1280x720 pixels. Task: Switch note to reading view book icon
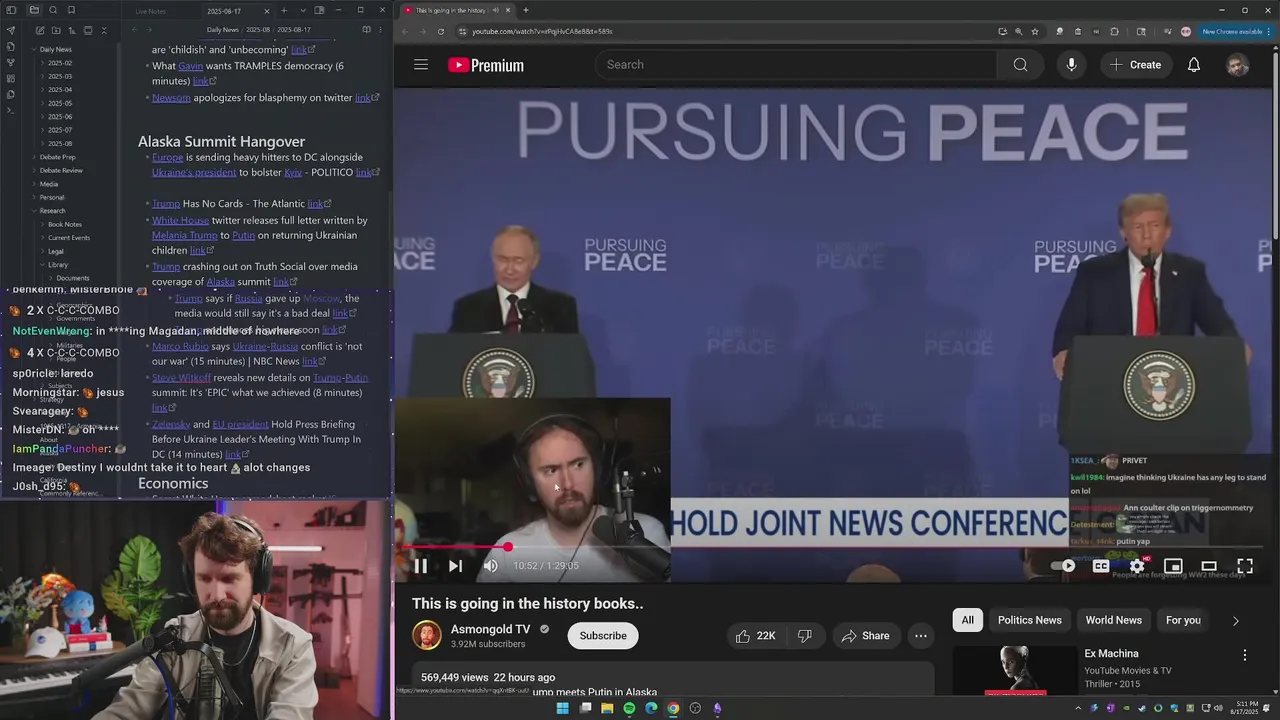366,30
